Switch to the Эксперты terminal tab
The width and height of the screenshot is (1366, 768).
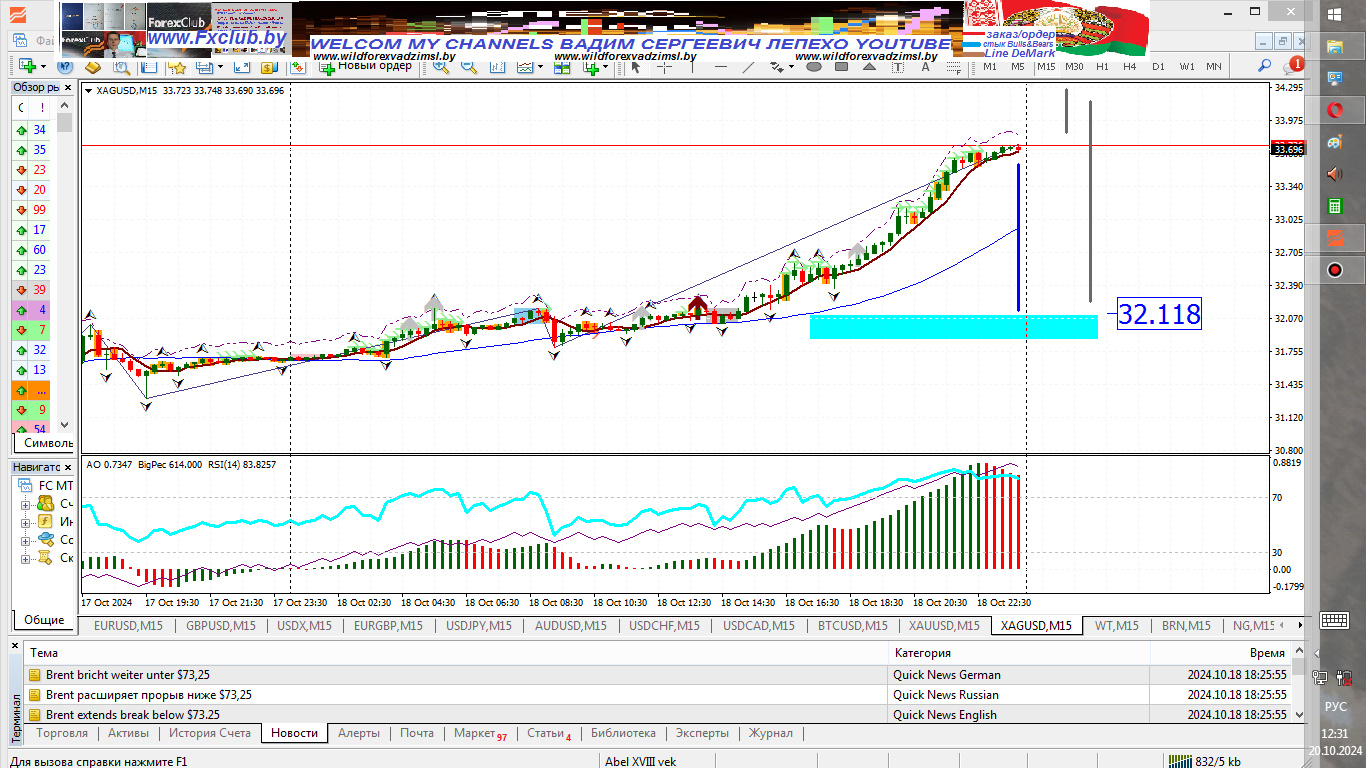coord(702,733)
